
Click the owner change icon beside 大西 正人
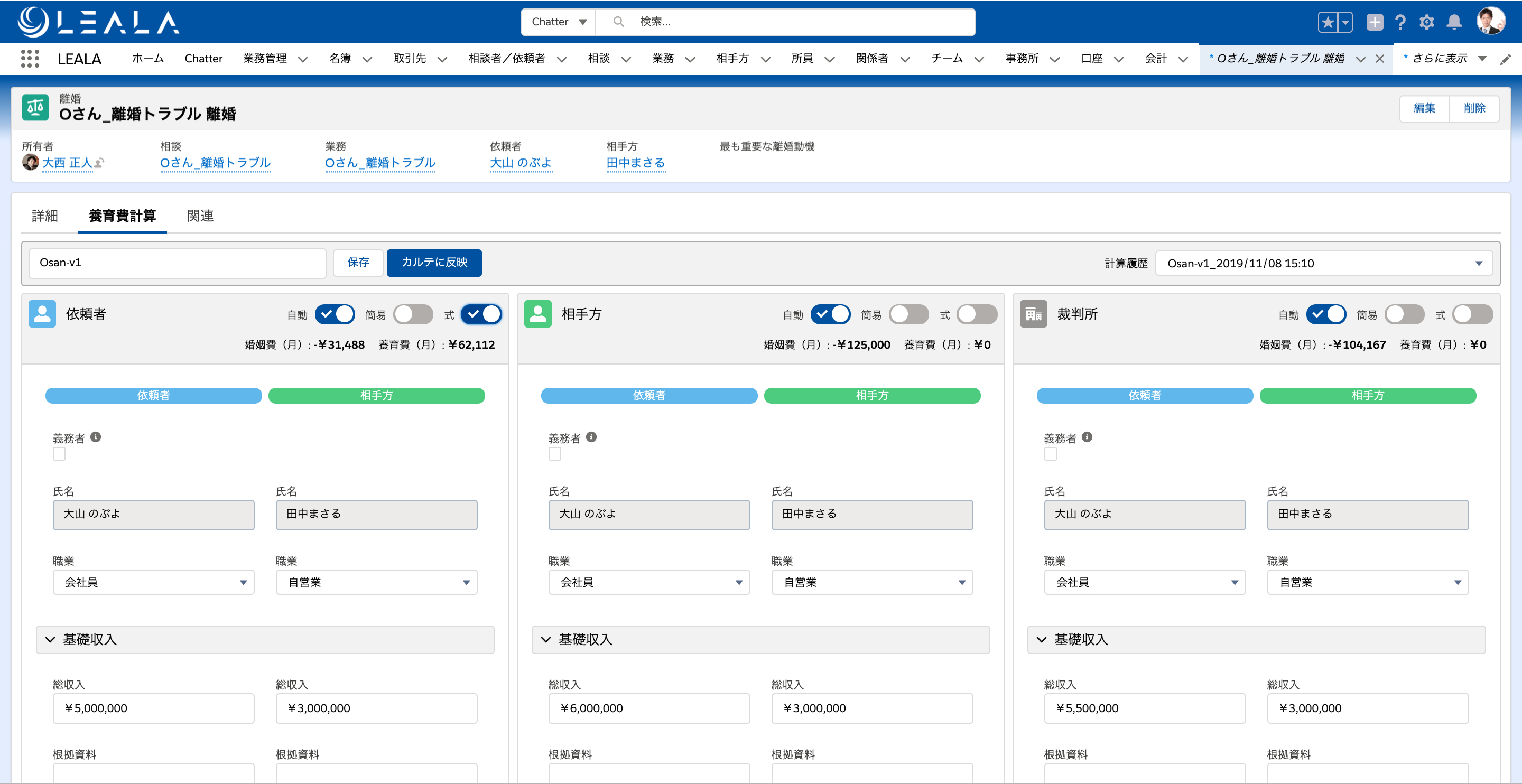(x=99, y=163)
